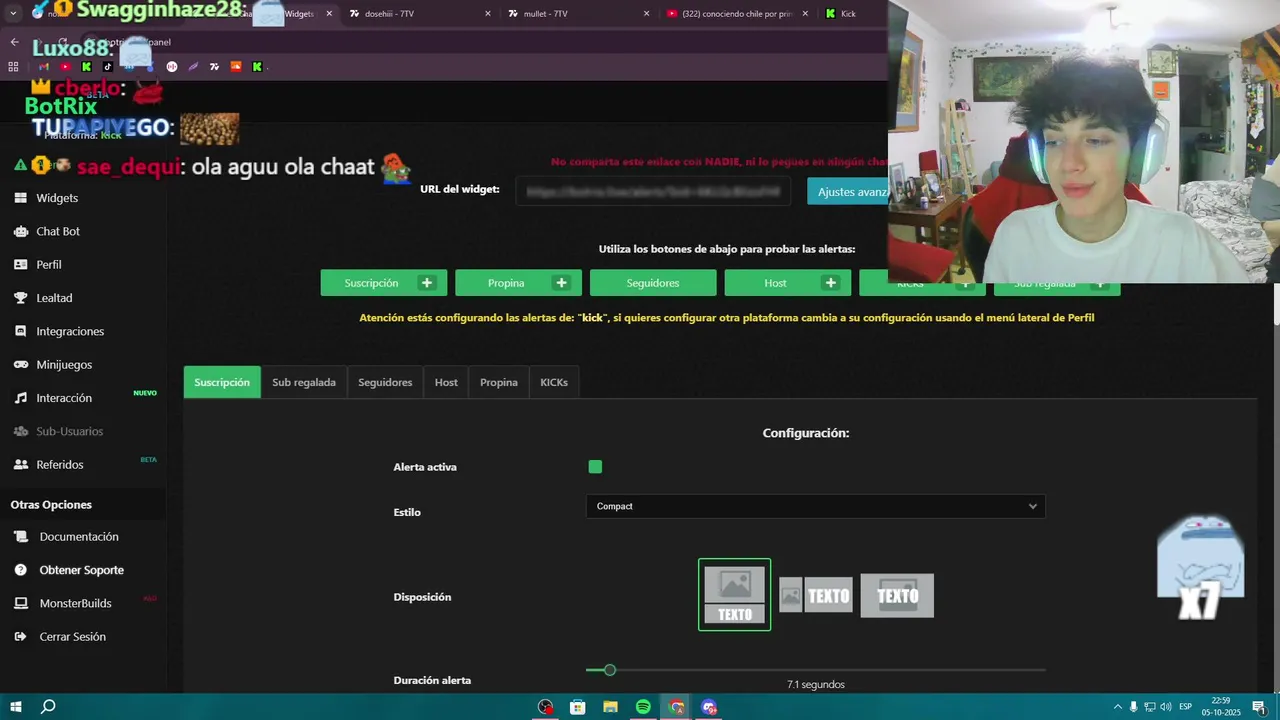Viewport: 1280px width, 720px height.
Task: Close the dosehiii - 7TV tab
Action: point(488,14)
